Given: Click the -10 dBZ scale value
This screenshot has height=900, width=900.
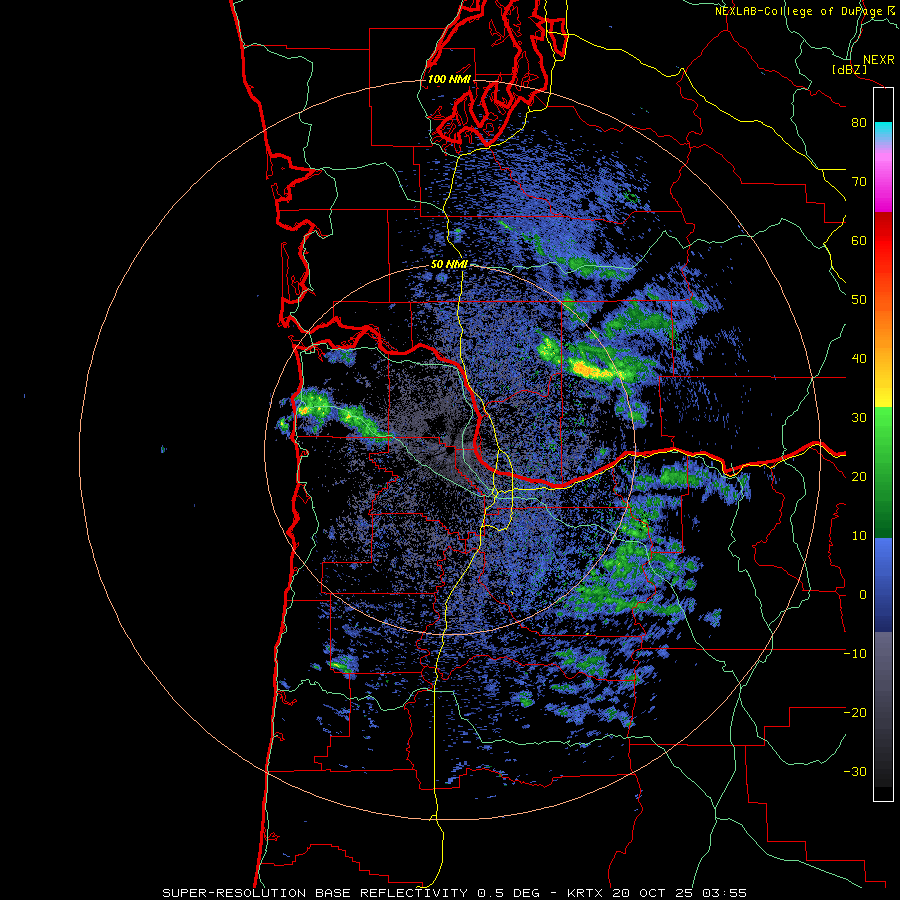Looking at the screenshot, I should 855,654.
